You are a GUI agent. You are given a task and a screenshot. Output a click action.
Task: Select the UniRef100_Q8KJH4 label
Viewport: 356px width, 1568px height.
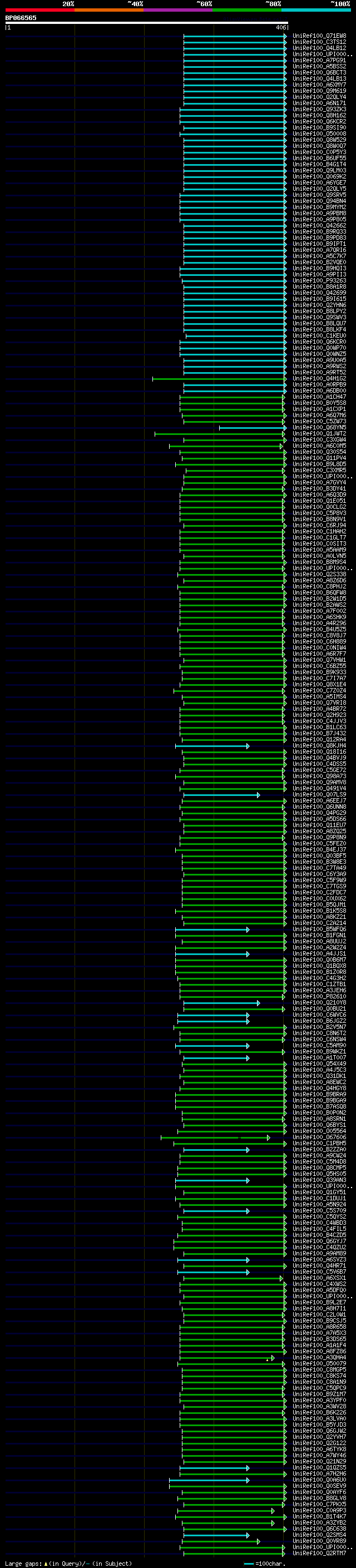pos(319,746)
